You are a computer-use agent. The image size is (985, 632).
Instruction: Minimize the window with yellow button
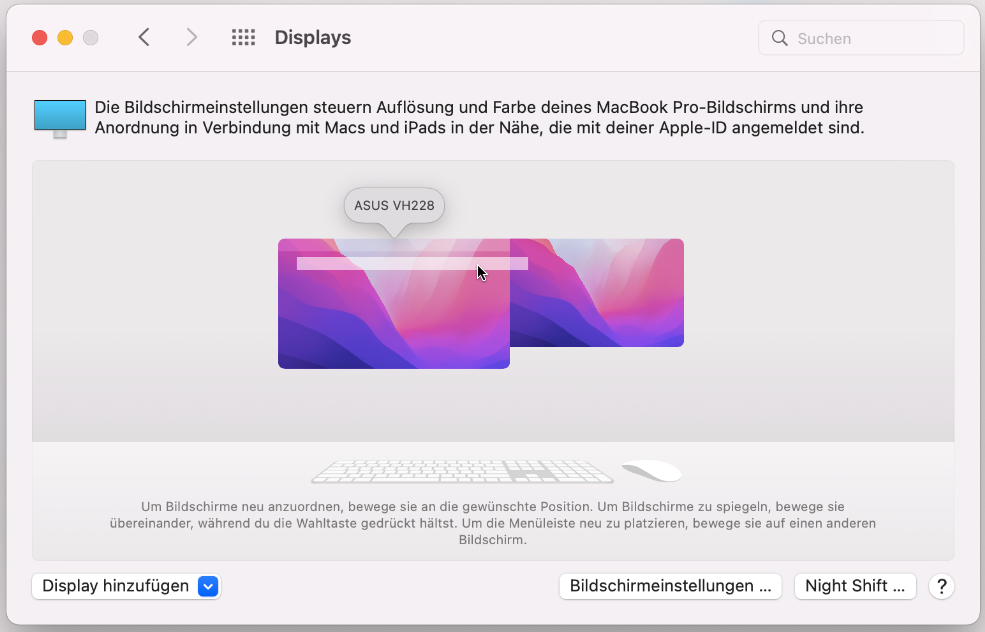(65, 38)
